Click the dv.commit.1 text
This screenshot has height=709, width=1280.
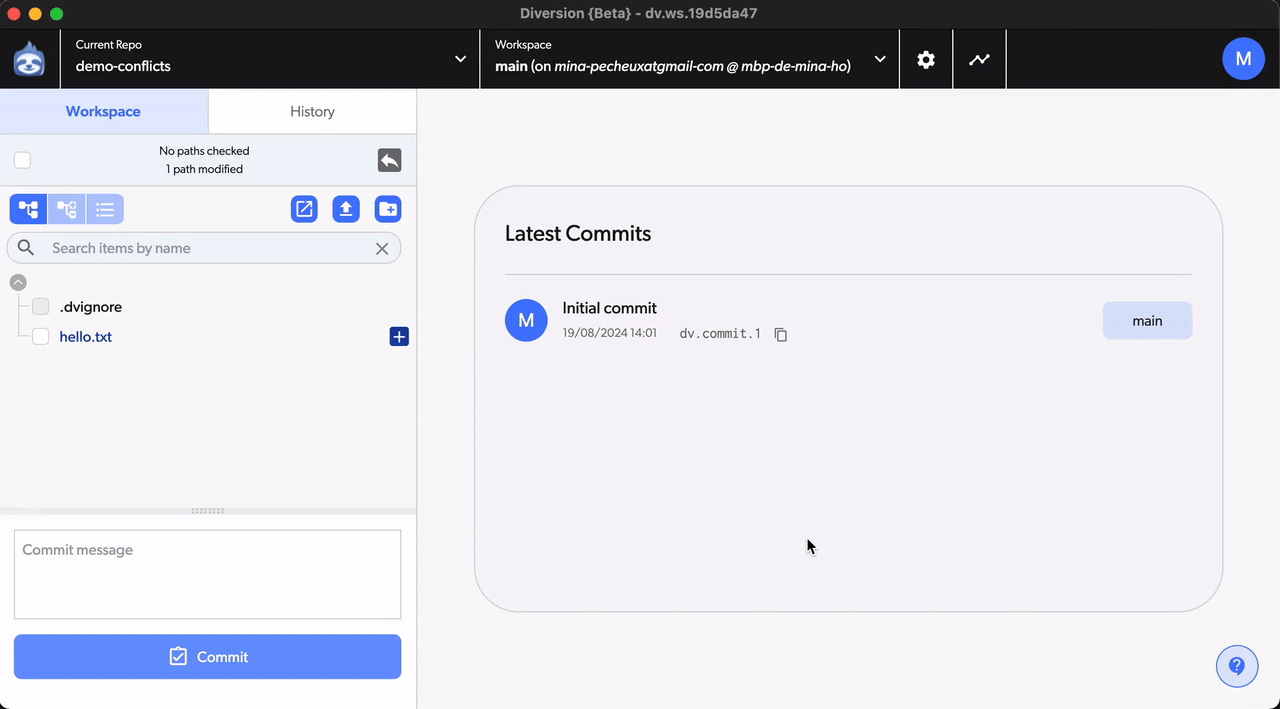pos(720,334)
